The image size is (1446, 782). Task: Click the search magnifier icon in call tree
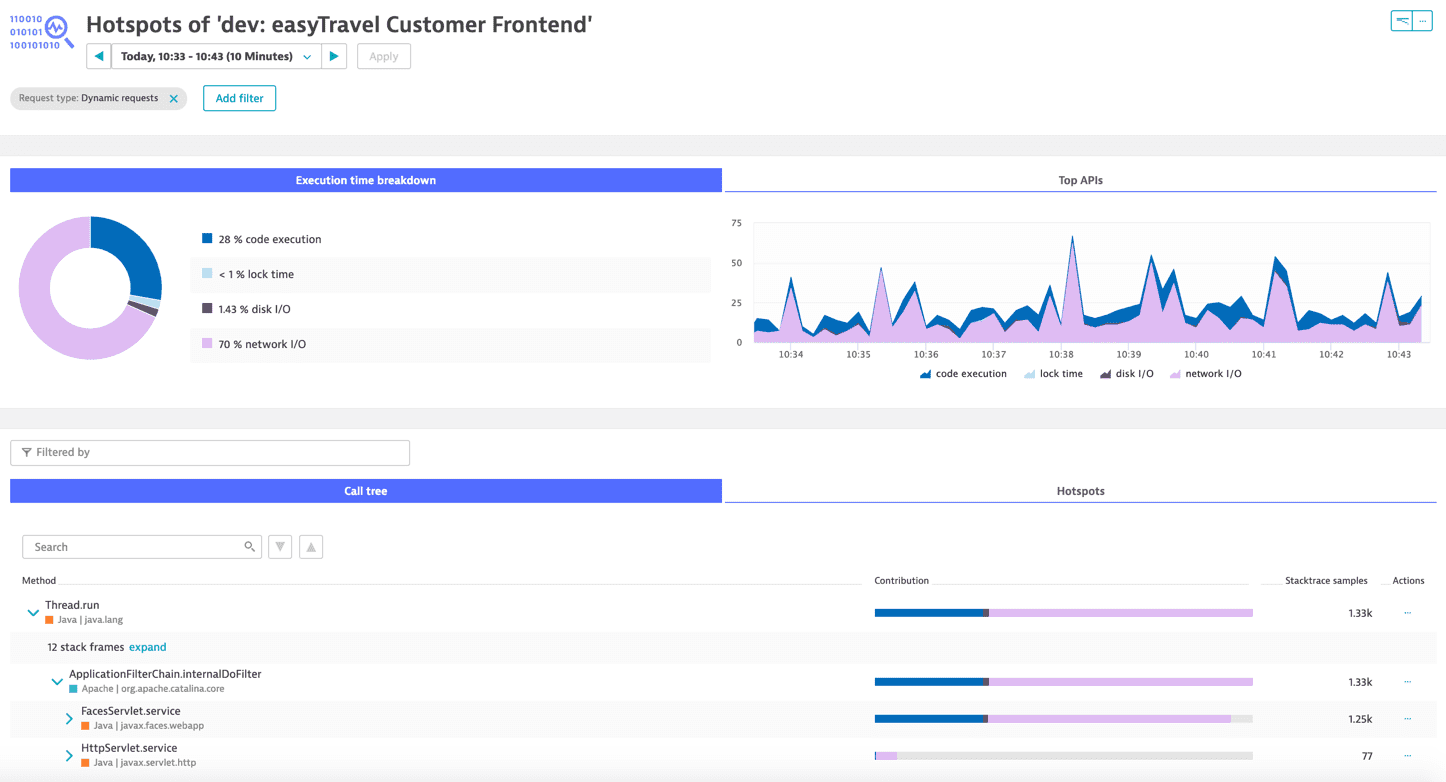pos(249,547)
